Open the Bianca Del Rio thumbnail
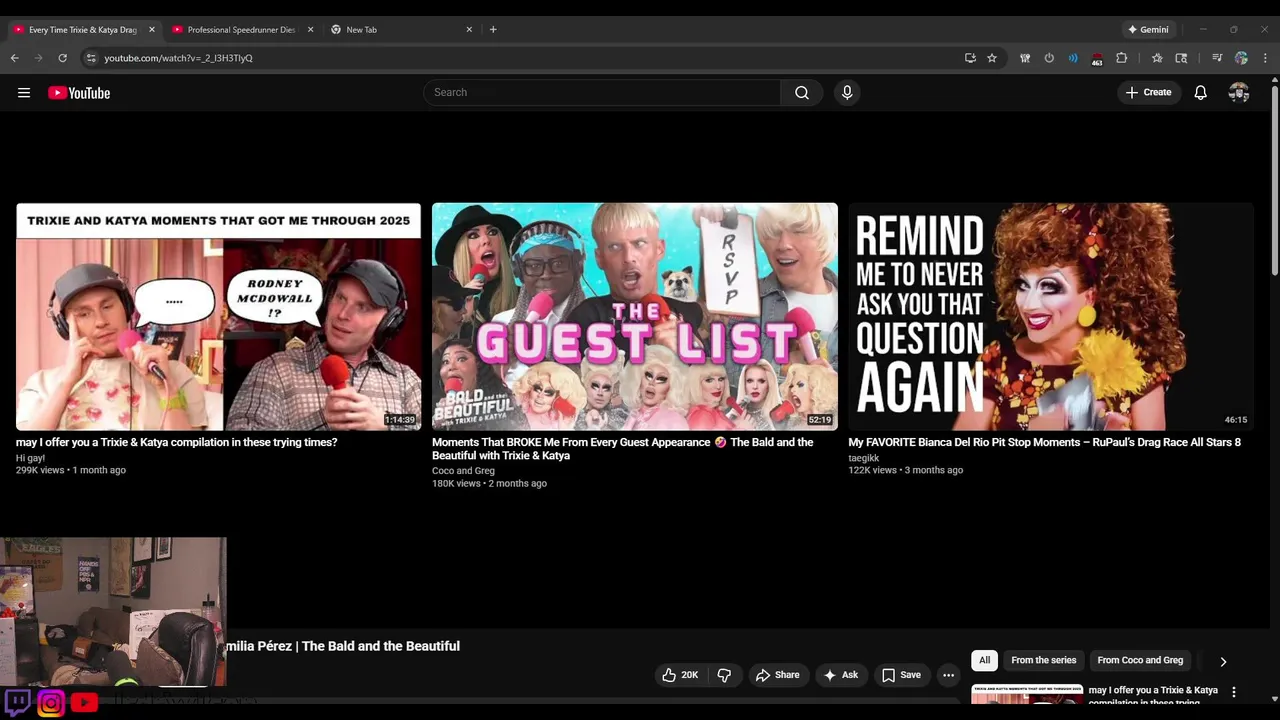 click(x=1051, y=317)
